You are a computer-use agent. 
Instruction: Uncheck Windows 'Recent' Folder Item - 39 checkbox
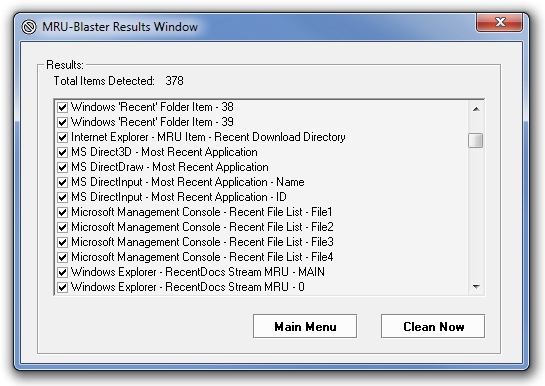click(x=62, y=122)
